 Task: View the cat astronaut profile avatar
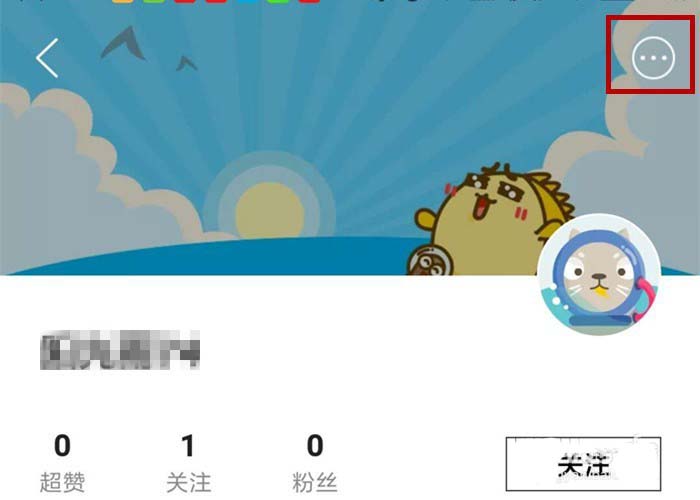[599, 275]
